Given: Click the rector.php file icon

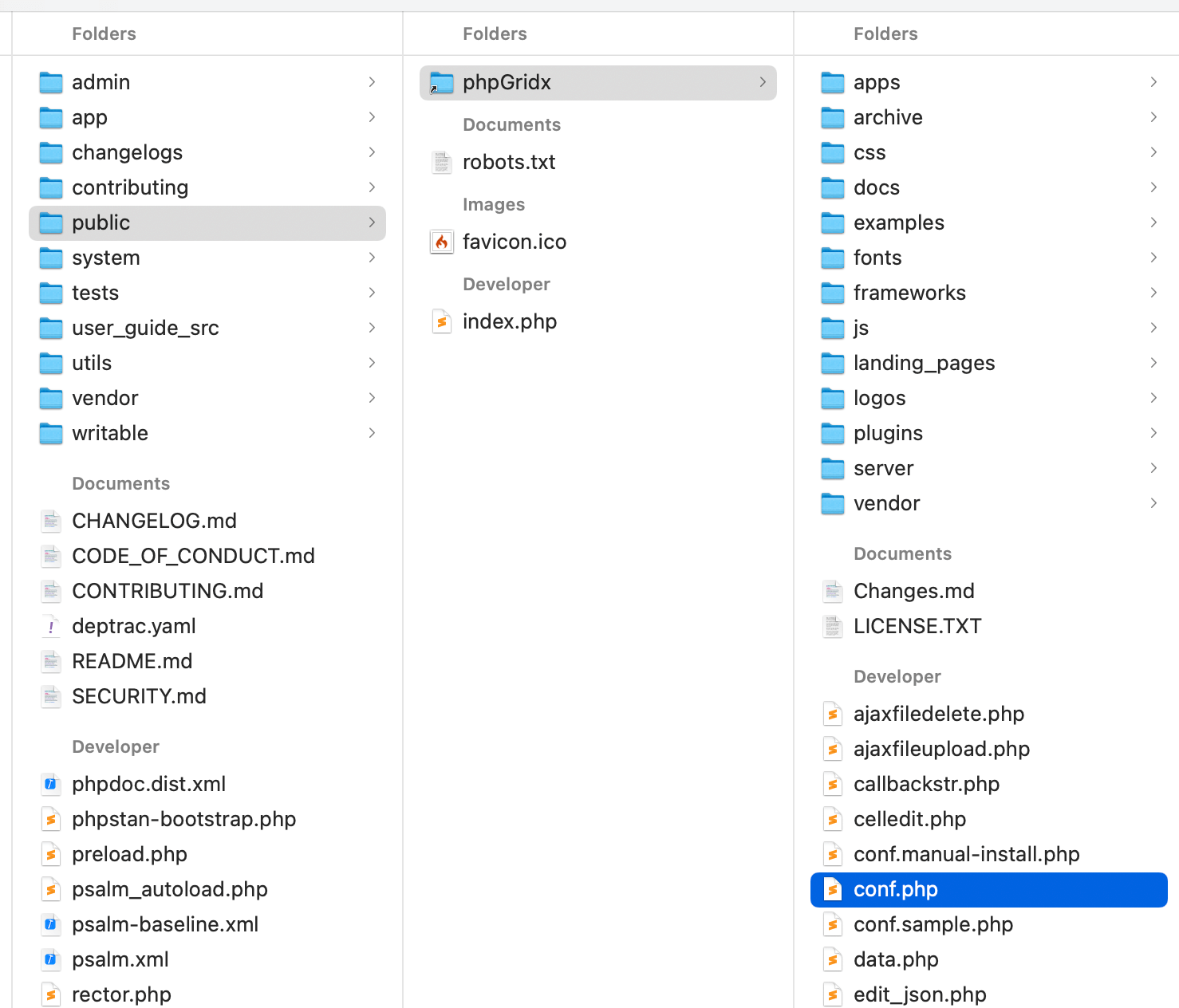Looking at the screenshot, I should pyautogui.click(x=51, y=994).
